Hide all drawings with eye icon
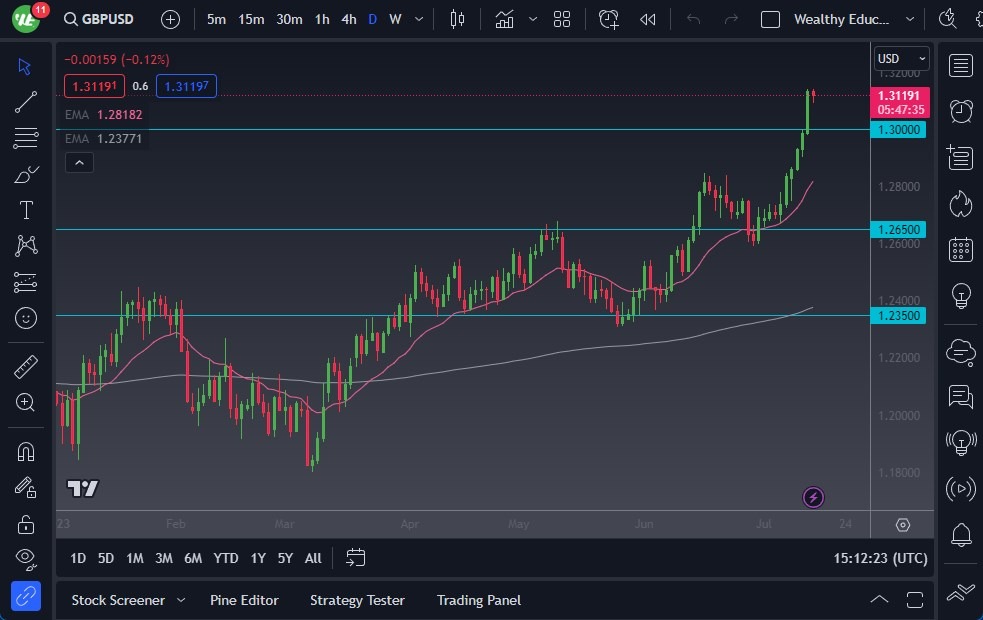Screen dimensions: 983x620 click(x=26, y=558)
